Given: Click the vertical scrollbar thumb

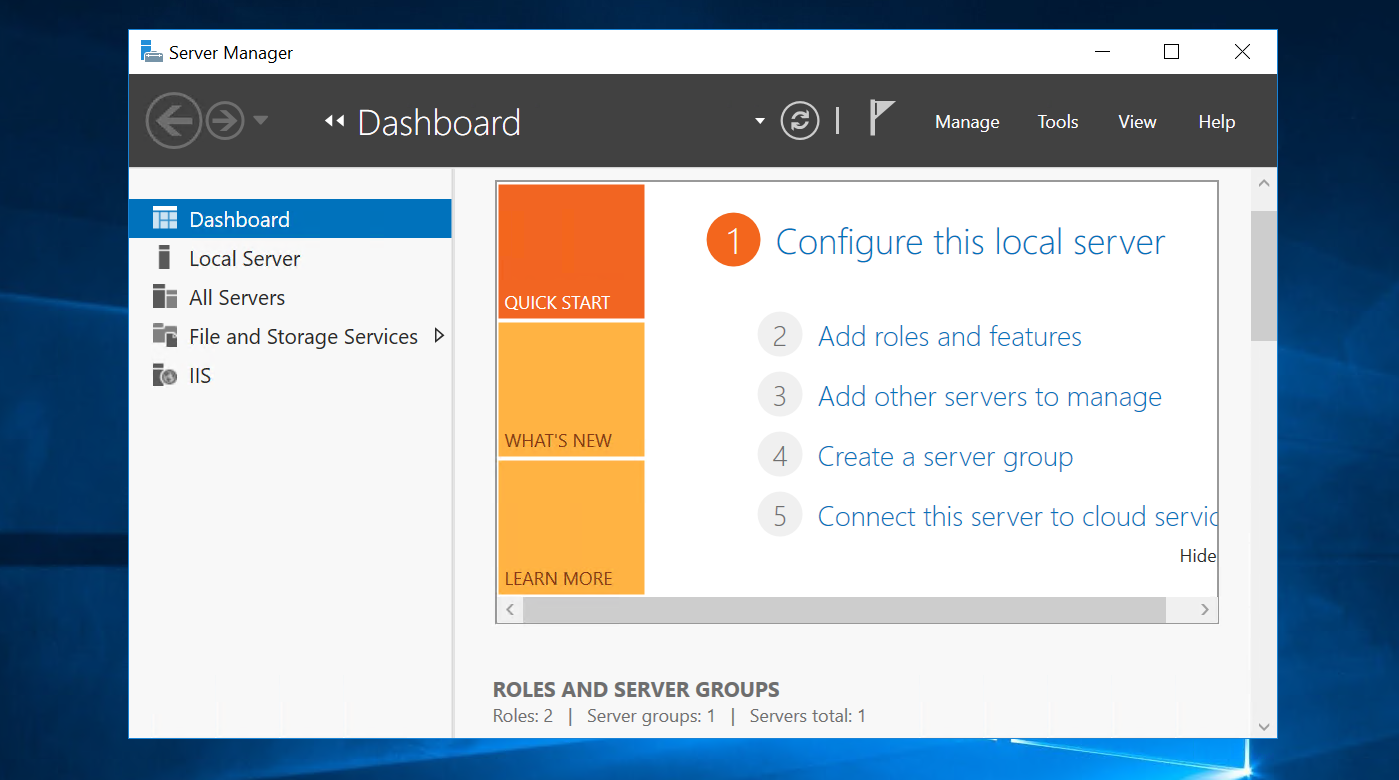Looking at the screenshot, I should (x=1264, y=275).
